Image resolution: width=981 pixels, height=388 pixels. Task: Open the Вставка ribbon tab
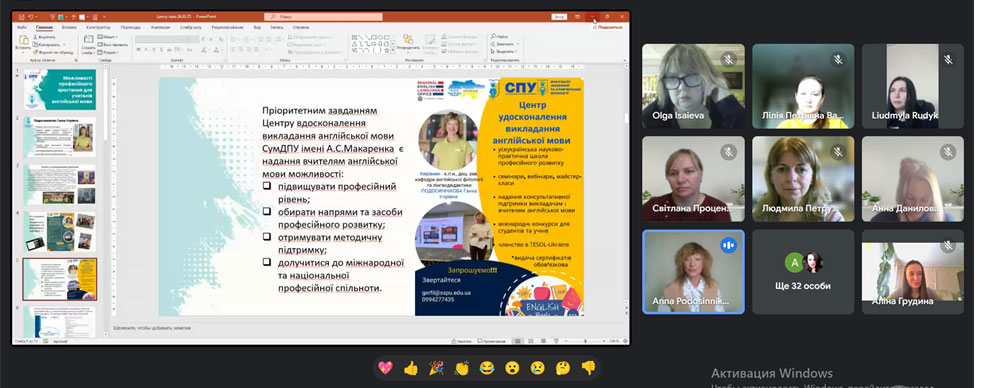click(x=69, y=28)
